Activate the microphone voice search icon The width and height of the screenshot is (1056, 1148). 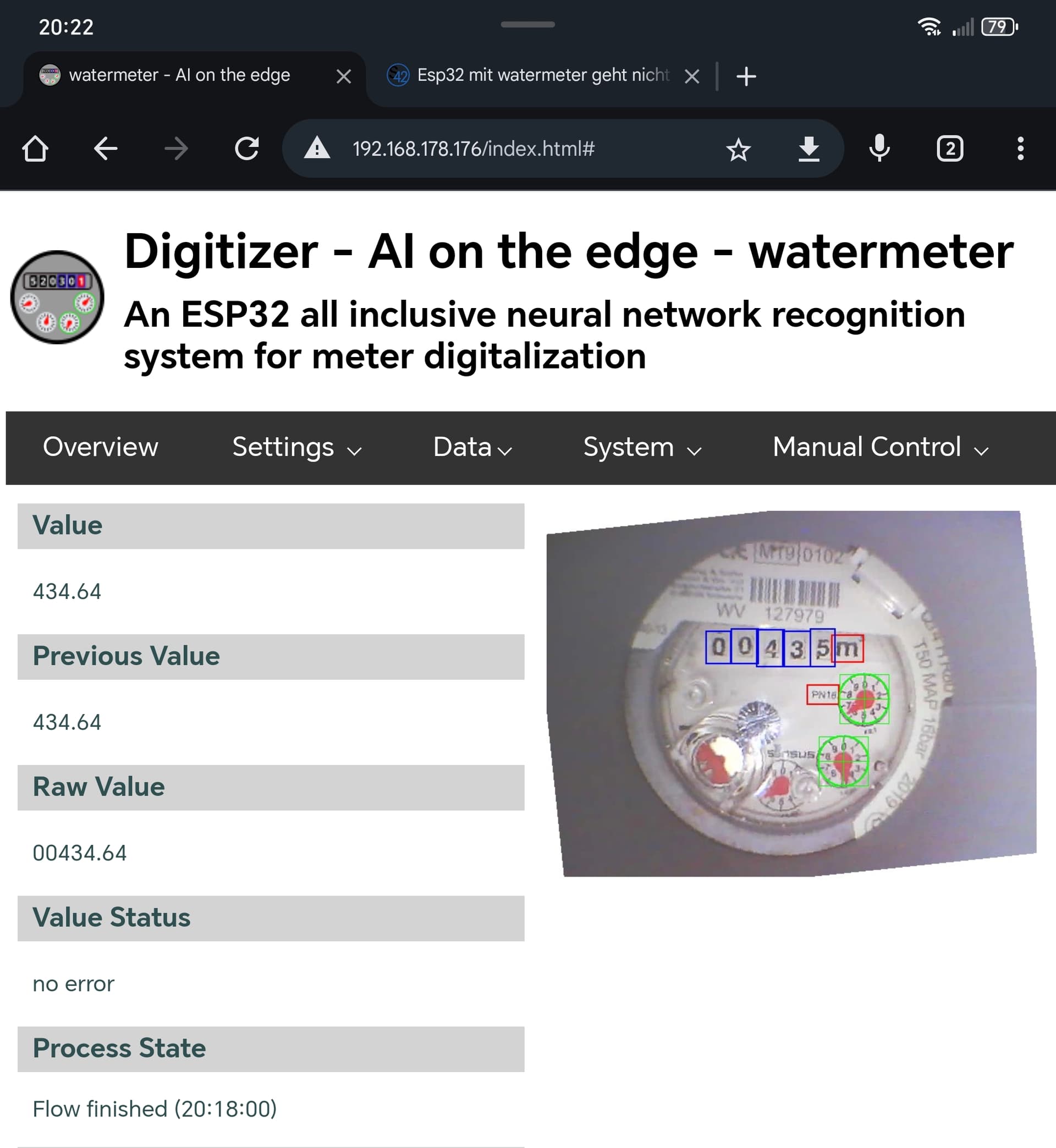[x=879, y=149]
